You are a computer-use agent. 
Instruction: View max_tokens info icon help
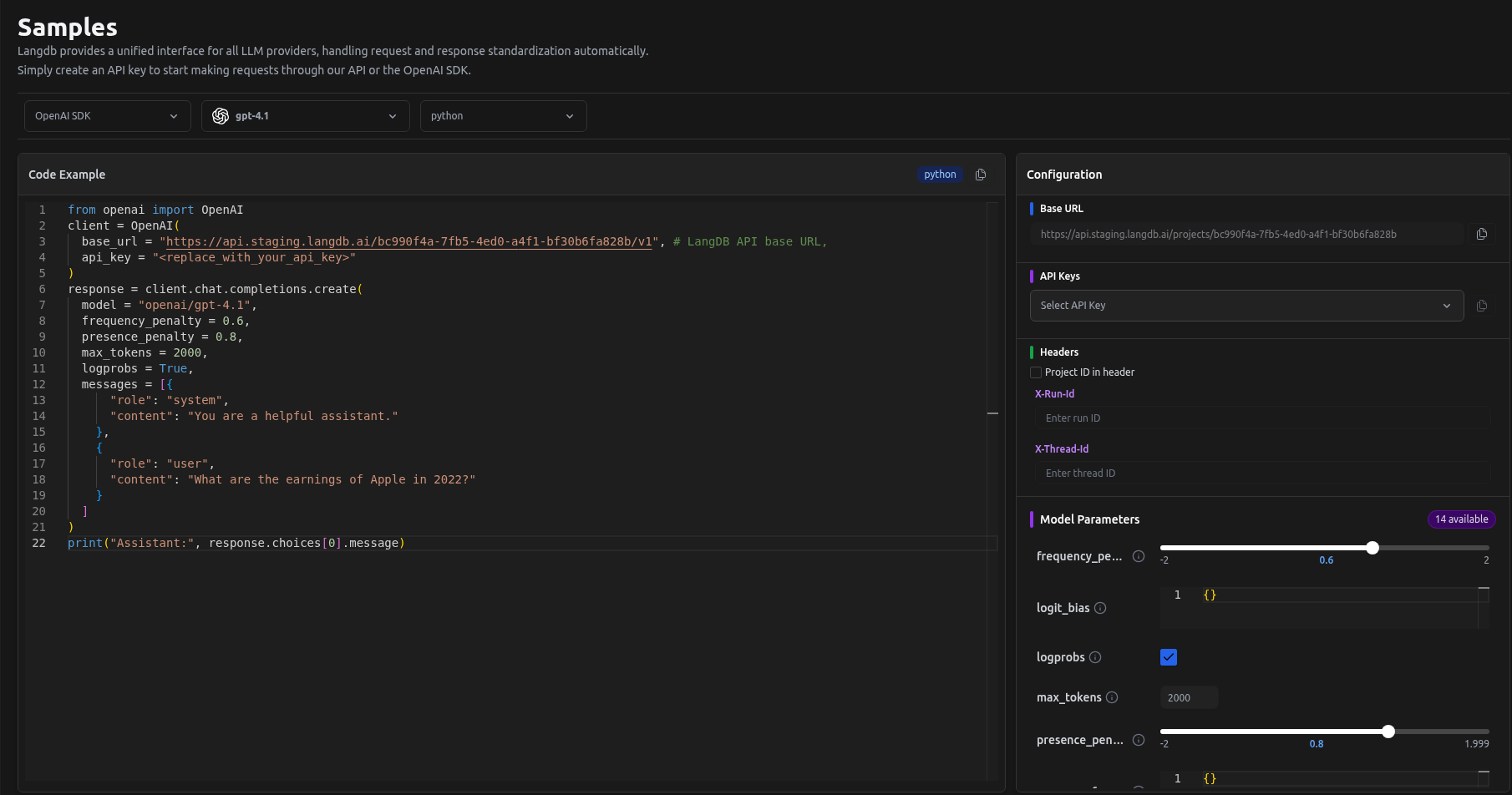click(x=1112, y=697)
